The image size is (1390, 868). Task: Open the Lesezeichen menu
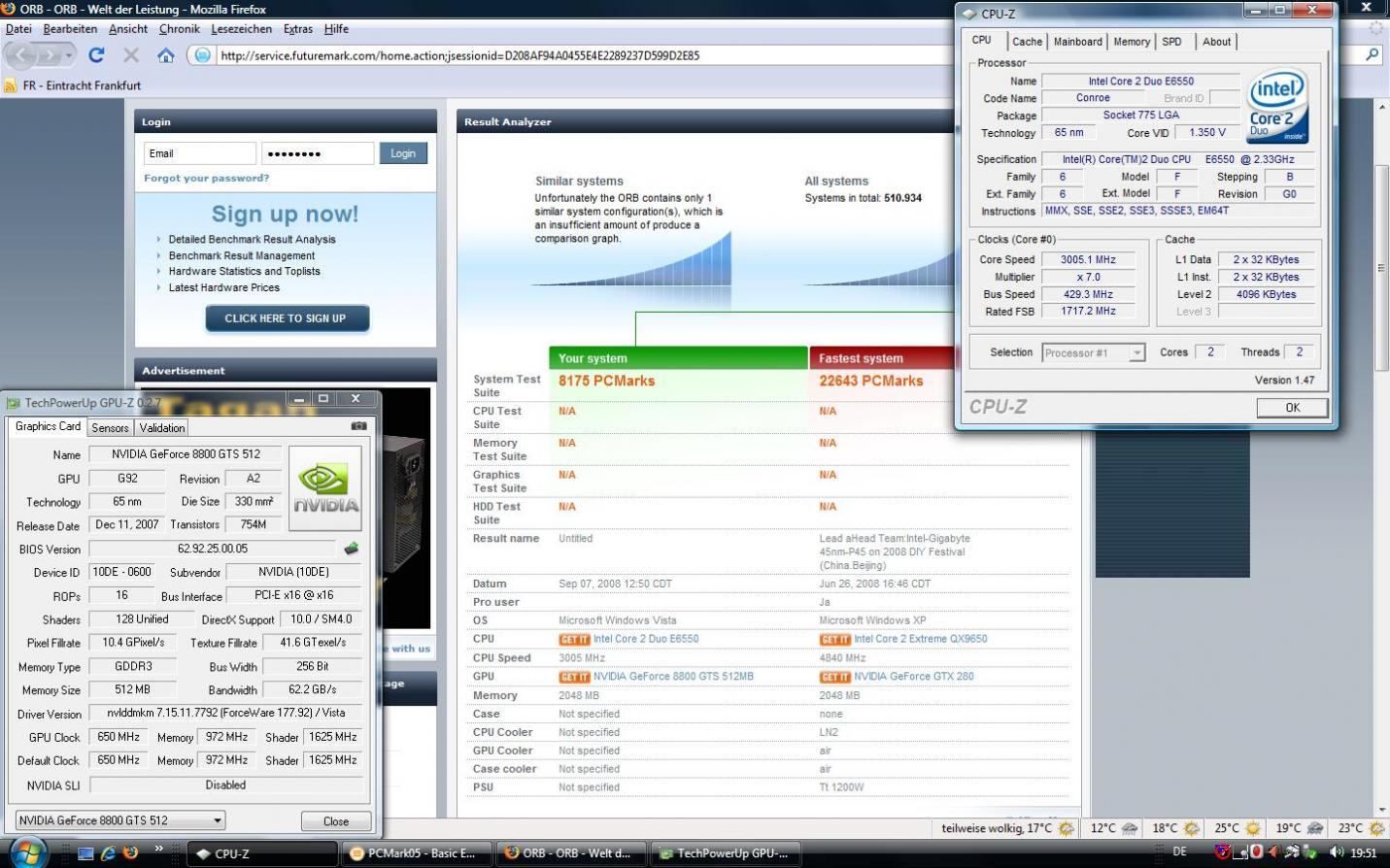pyautogui.click(x=241, y=29)
